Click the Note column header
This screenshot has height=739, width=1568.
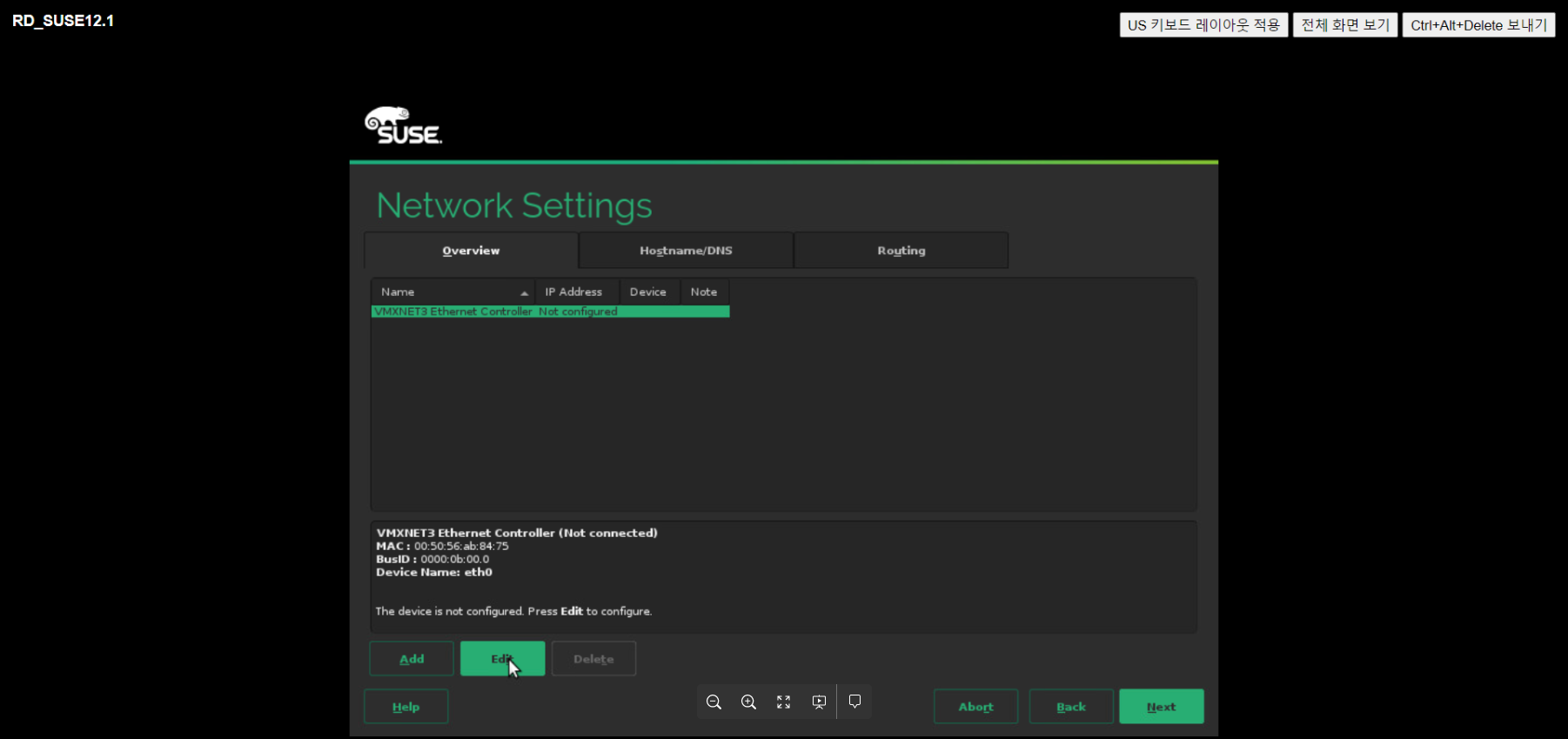(x=704, y=292)
